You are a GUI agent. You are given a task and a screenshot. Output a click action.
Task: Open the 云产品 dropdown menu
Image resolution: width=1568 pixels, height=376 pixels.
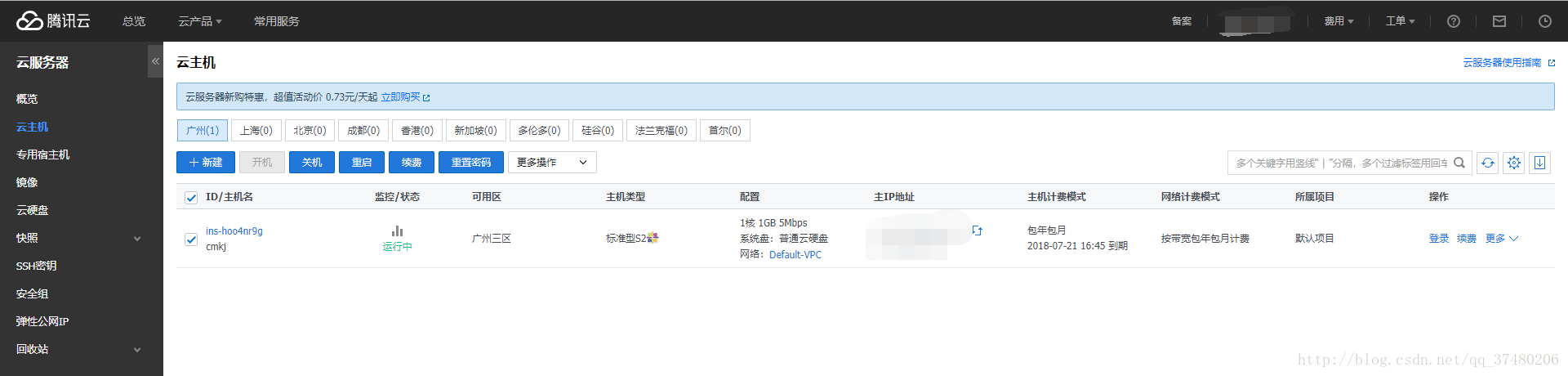coord(200,21)
